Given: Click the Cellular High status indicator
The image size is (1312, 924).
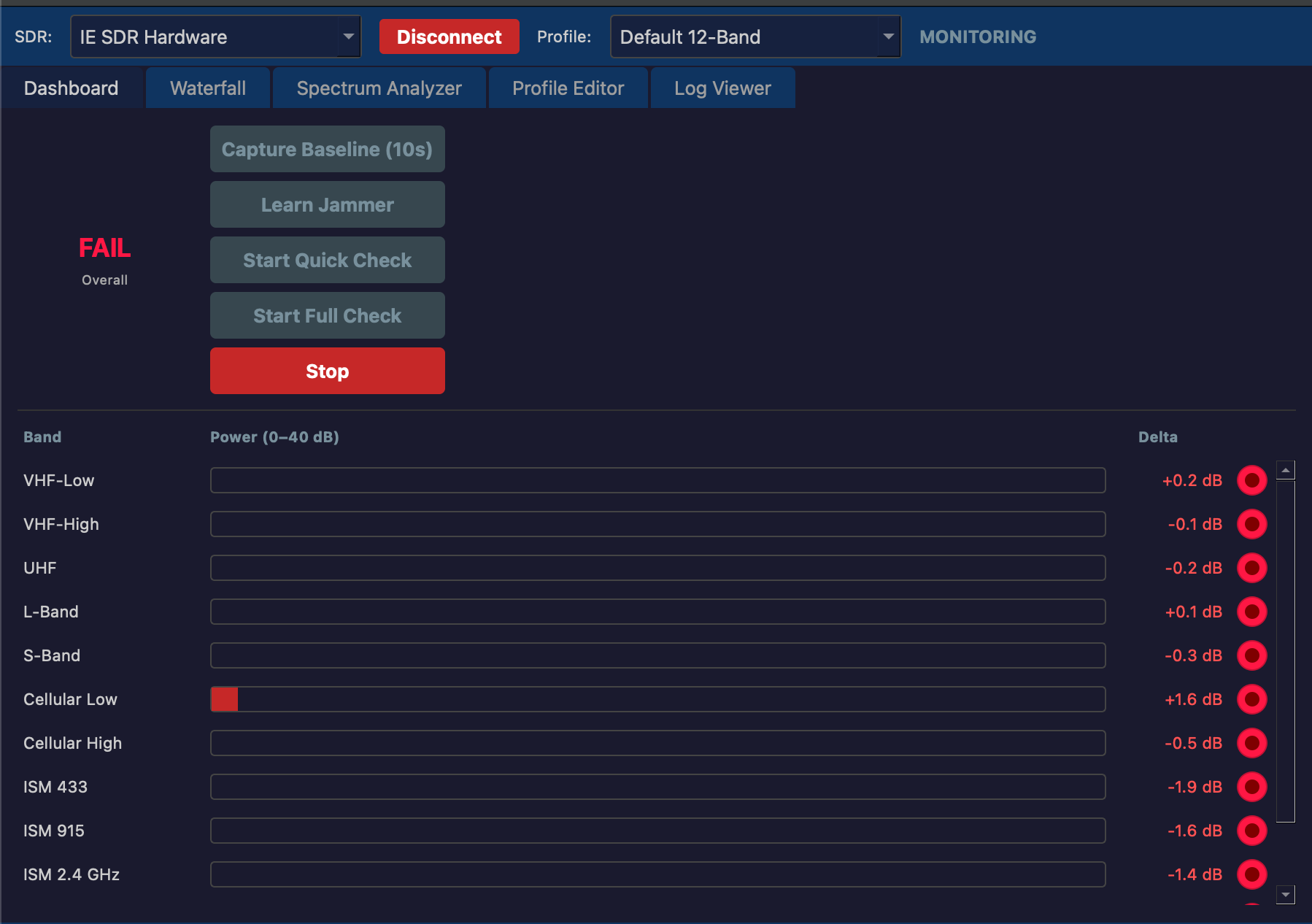Looking at the screenshot, I should click(x=1253, y=743).
